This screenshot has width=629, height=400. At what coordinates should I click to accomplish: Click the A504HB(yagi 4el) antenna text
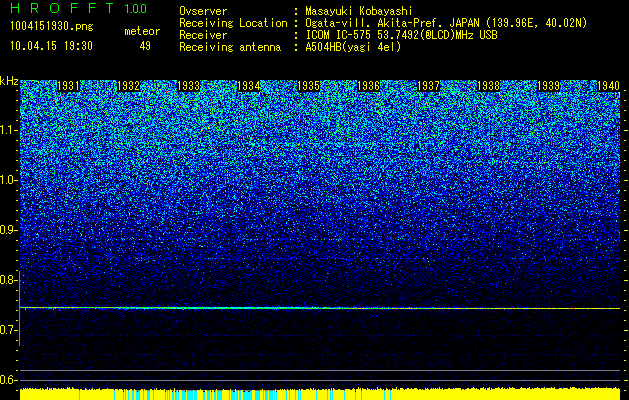[x=353, y=47]
